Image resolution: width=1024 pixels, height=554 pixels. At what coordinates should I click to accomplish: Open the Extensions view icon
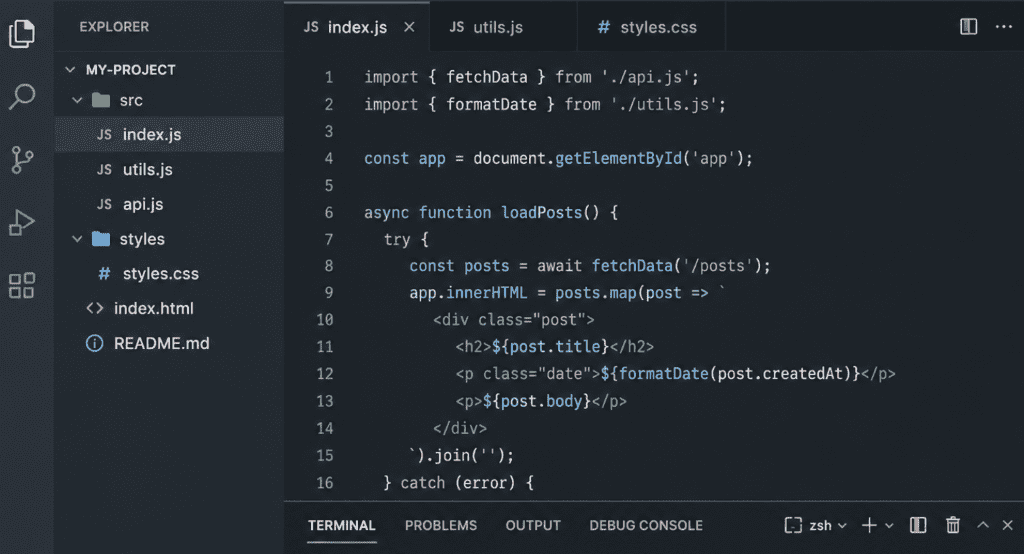coord(22,285)
